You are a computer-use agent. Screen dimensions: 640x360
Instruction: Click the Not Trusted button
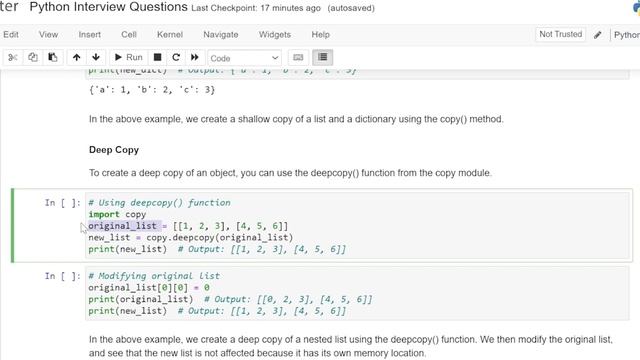pos(560,34)
